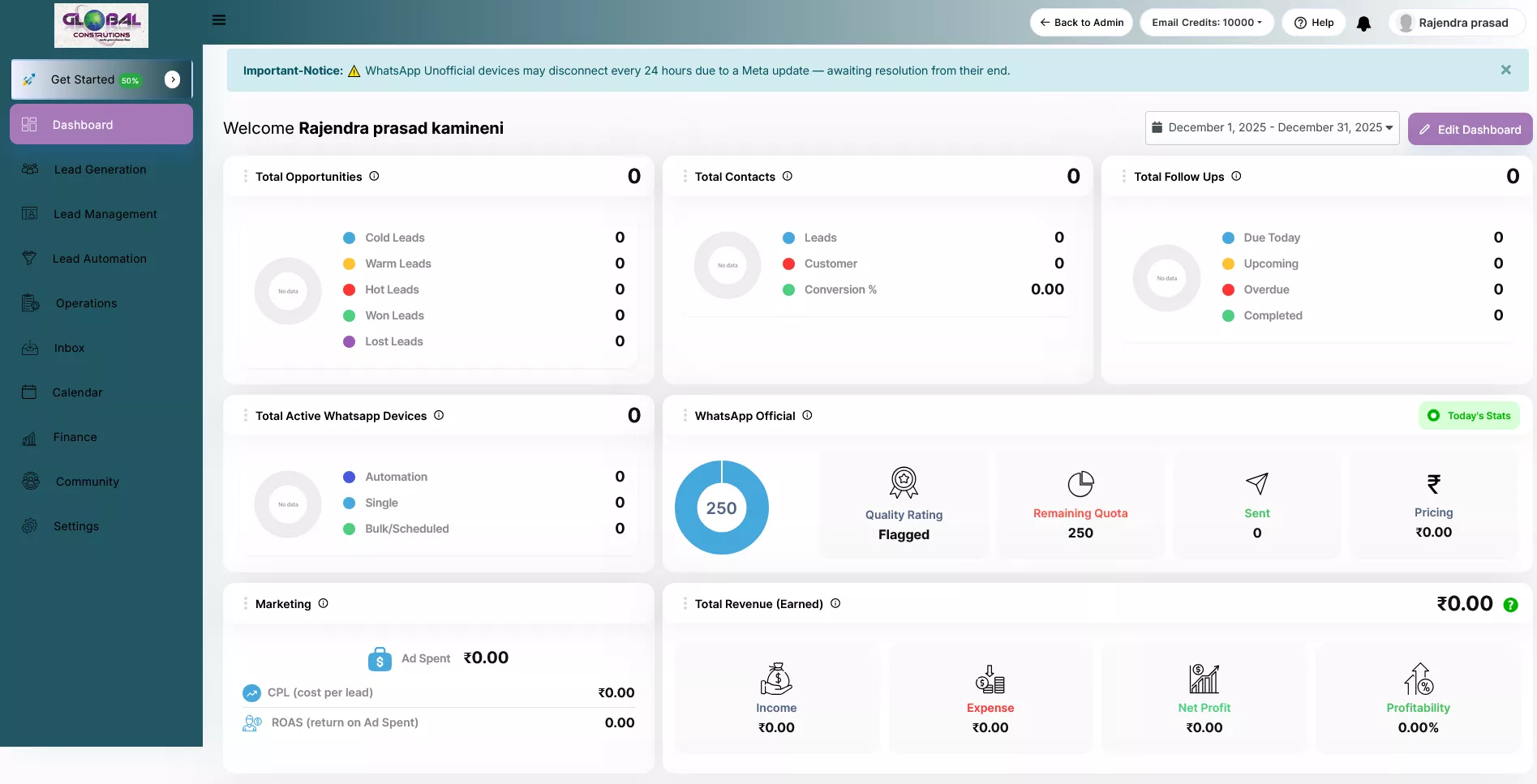Click the hamburger menu icon to collapse sidebar

(x=219, y=20)
